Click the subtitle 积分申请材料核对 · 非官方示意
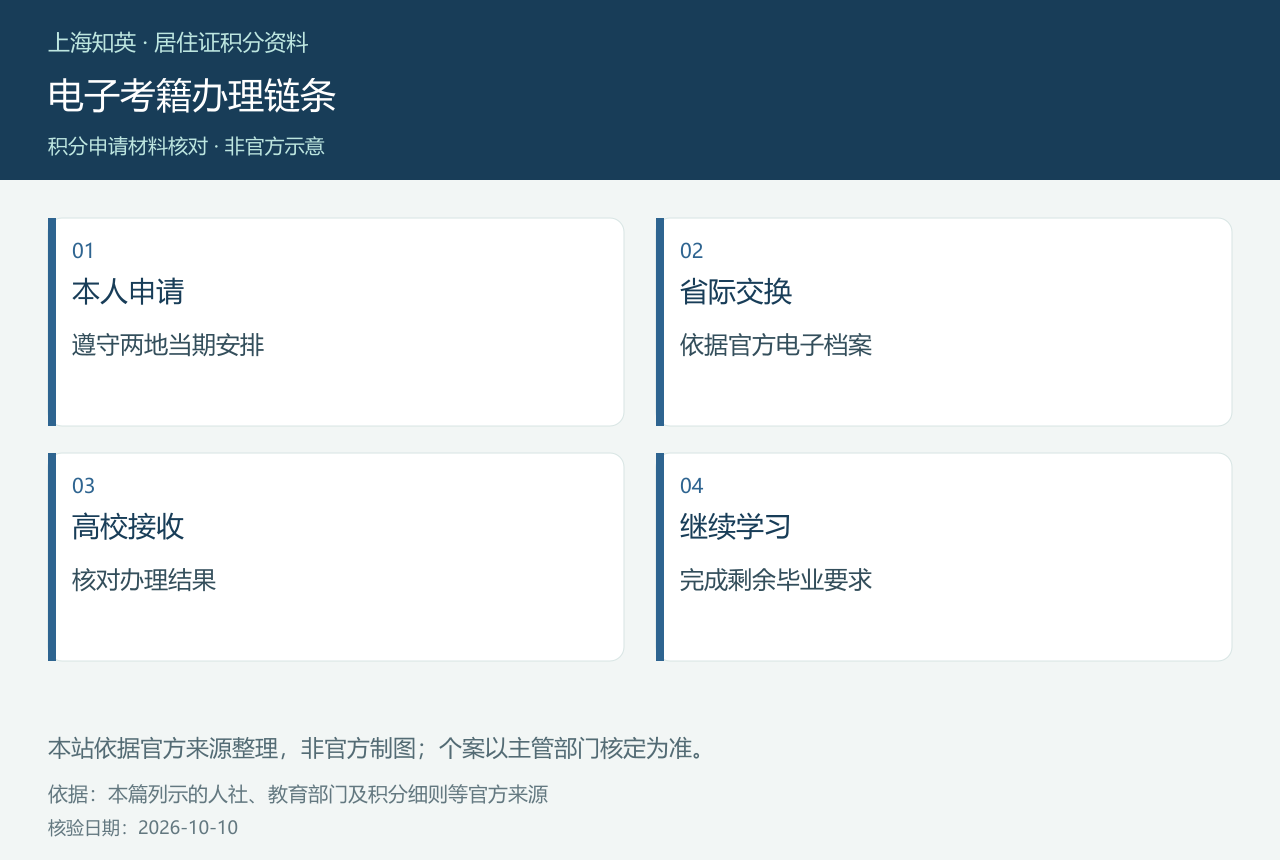The height and width of the screenshot is (860, 1280). tap(186, 146)
